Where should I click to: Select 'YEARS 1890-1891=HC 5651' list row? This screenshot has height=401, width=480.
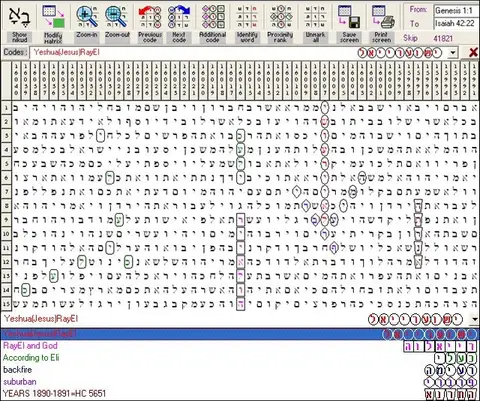tap(240, 394)
